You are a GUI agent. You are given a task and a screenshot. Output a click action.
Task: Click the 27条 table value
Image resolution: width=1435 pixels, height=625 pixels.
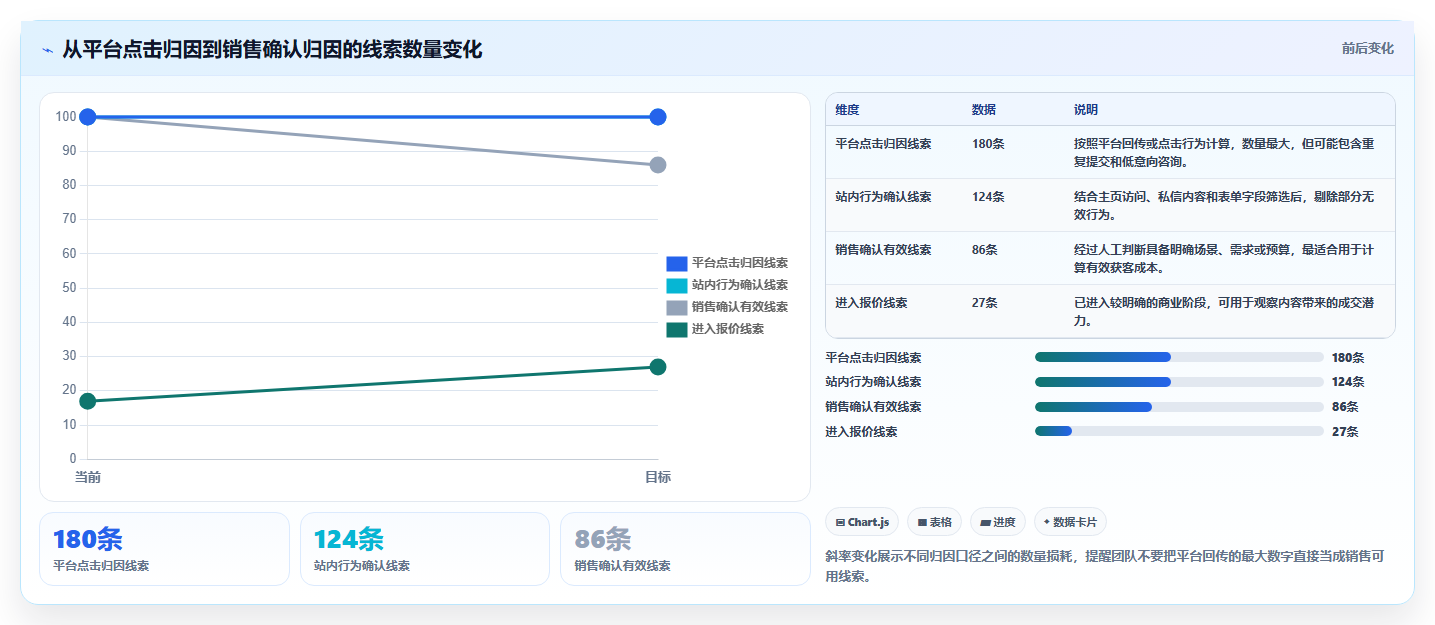(x=985, y=303)
